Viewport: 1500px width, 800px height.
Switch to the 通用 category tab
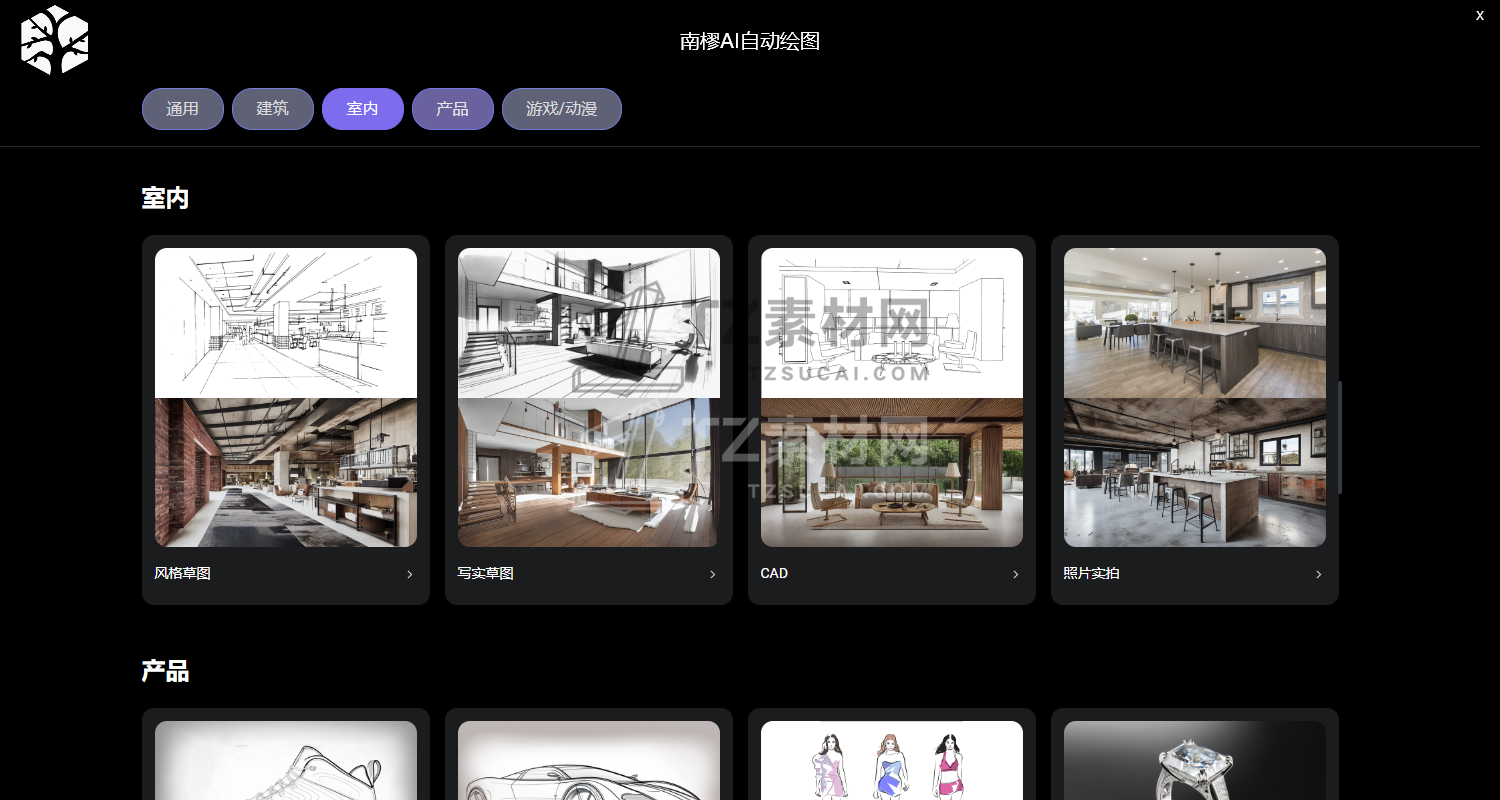point(183,109)
